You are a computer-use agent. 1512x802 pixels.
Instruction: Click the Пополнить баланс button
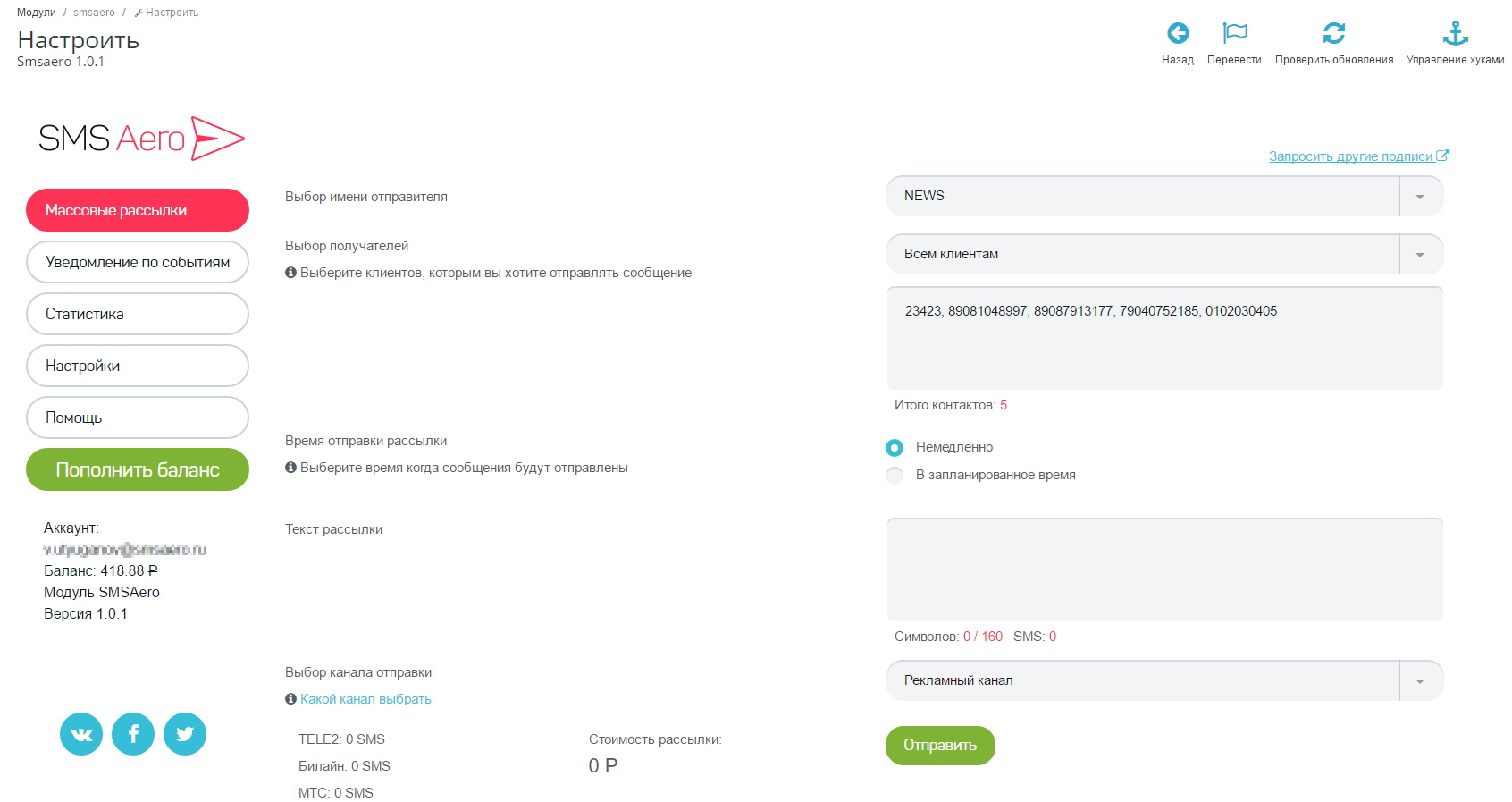pyautogui.click(x=138, y=469)
